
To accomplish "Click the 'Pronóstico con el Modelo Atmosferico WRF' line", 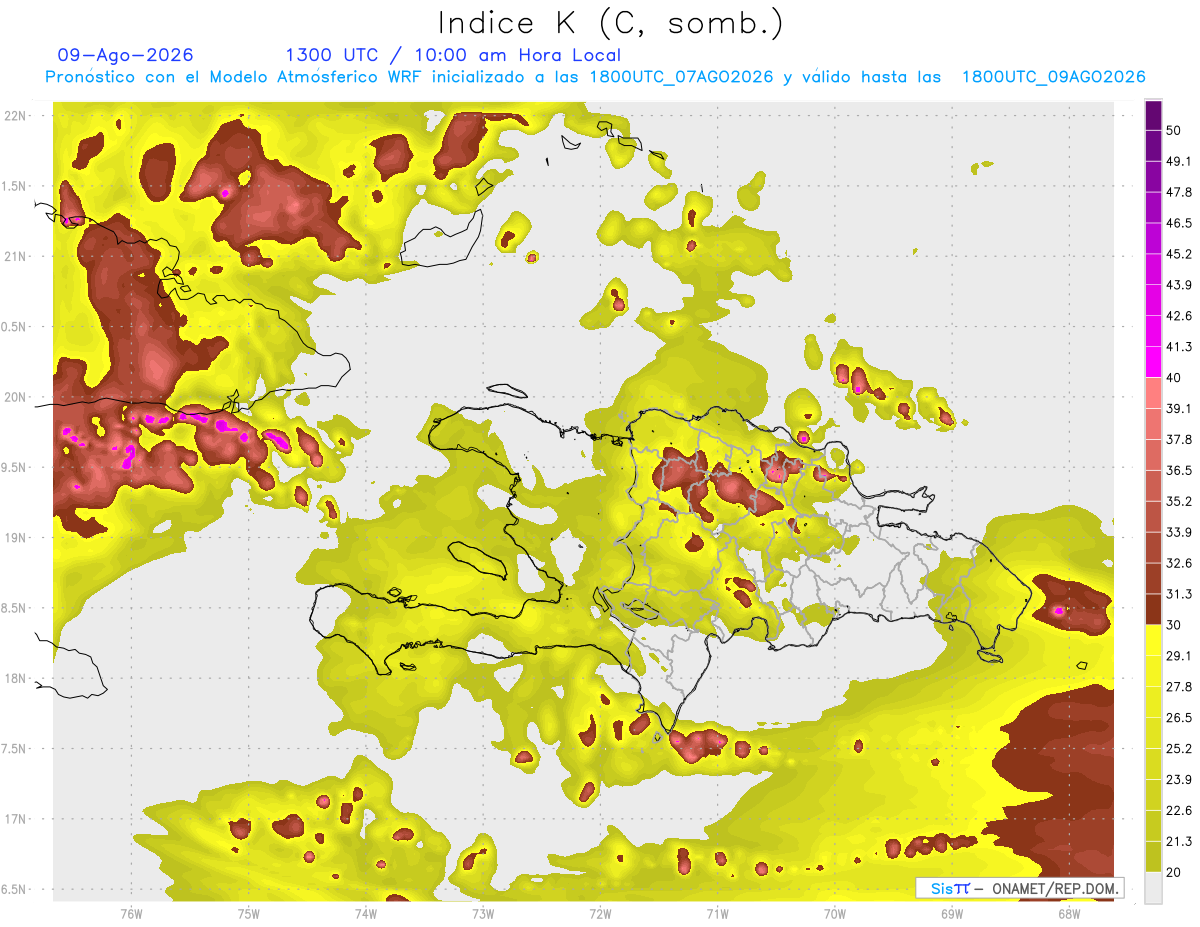I will point(596,77).
